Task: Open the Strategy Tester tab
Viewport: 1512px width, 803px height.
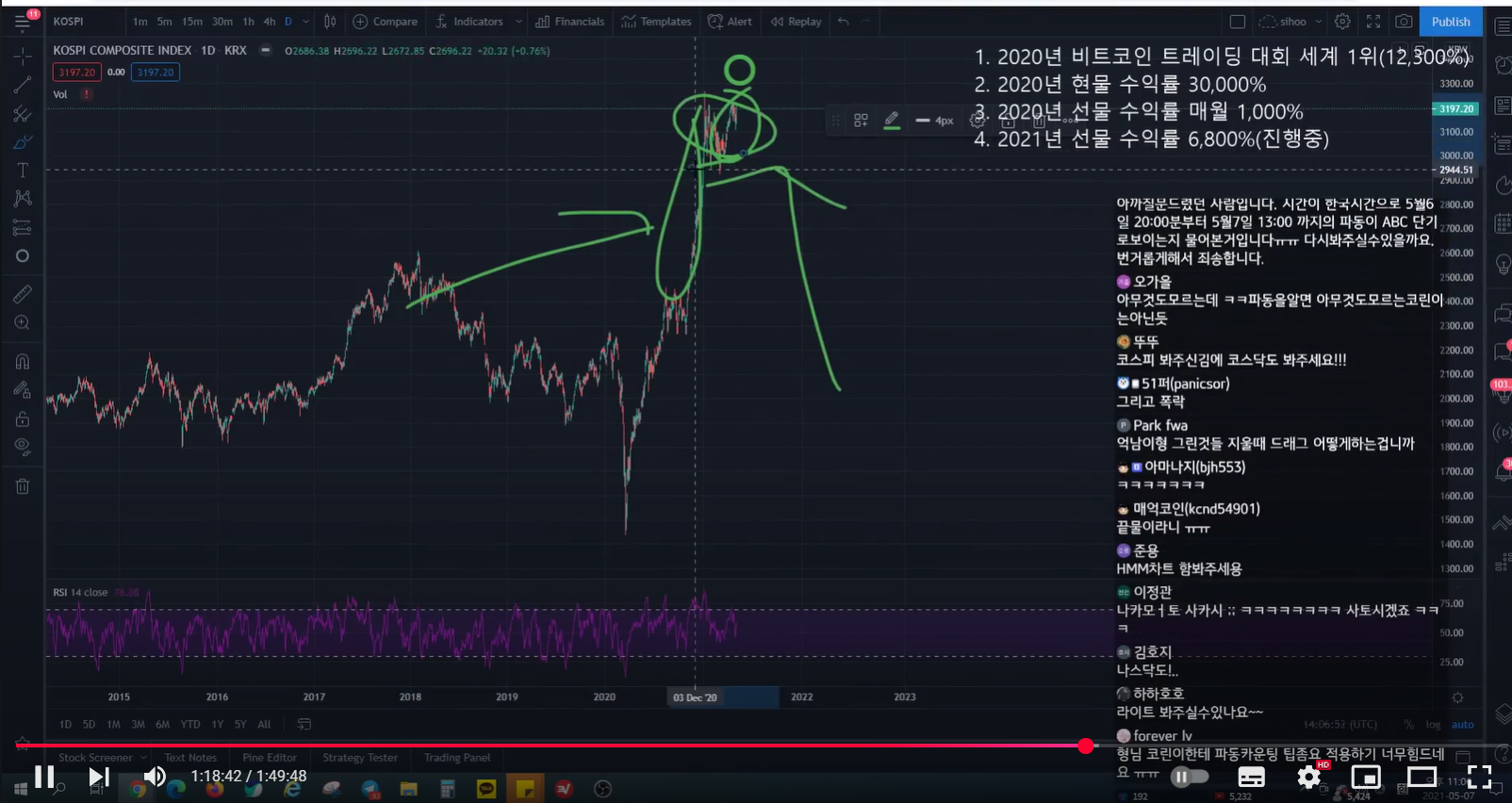Action: pos(360,758)
